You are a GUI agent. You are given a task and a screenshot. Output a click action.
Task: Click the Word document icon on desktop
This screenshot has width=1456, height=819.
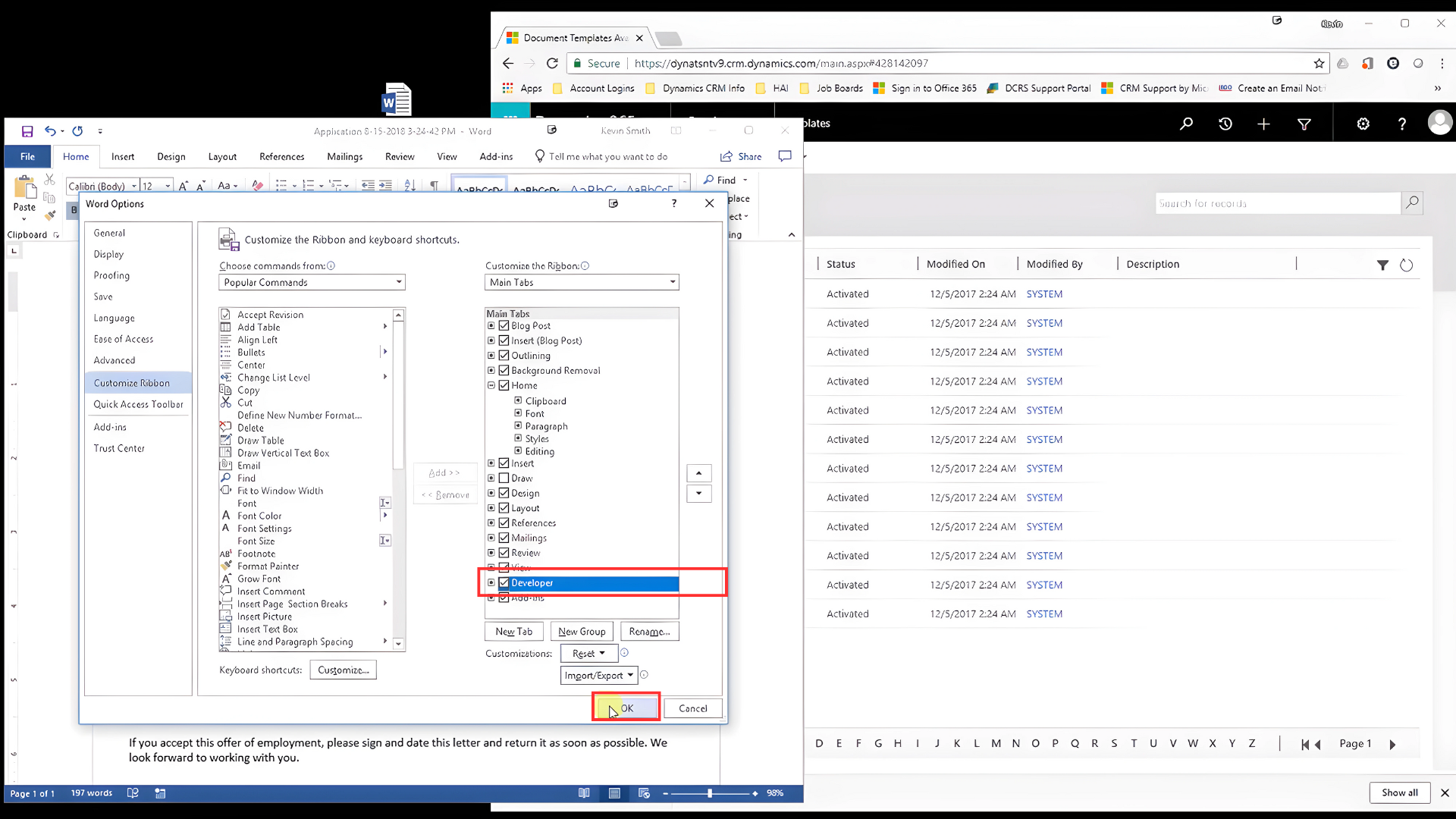tap(397, 99)
